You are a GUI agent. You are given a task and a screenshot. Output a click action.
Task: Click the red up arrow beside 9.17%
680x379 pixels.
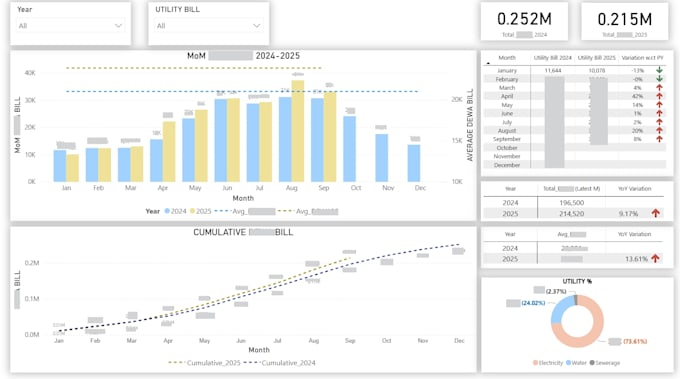(x=655, y=213)
